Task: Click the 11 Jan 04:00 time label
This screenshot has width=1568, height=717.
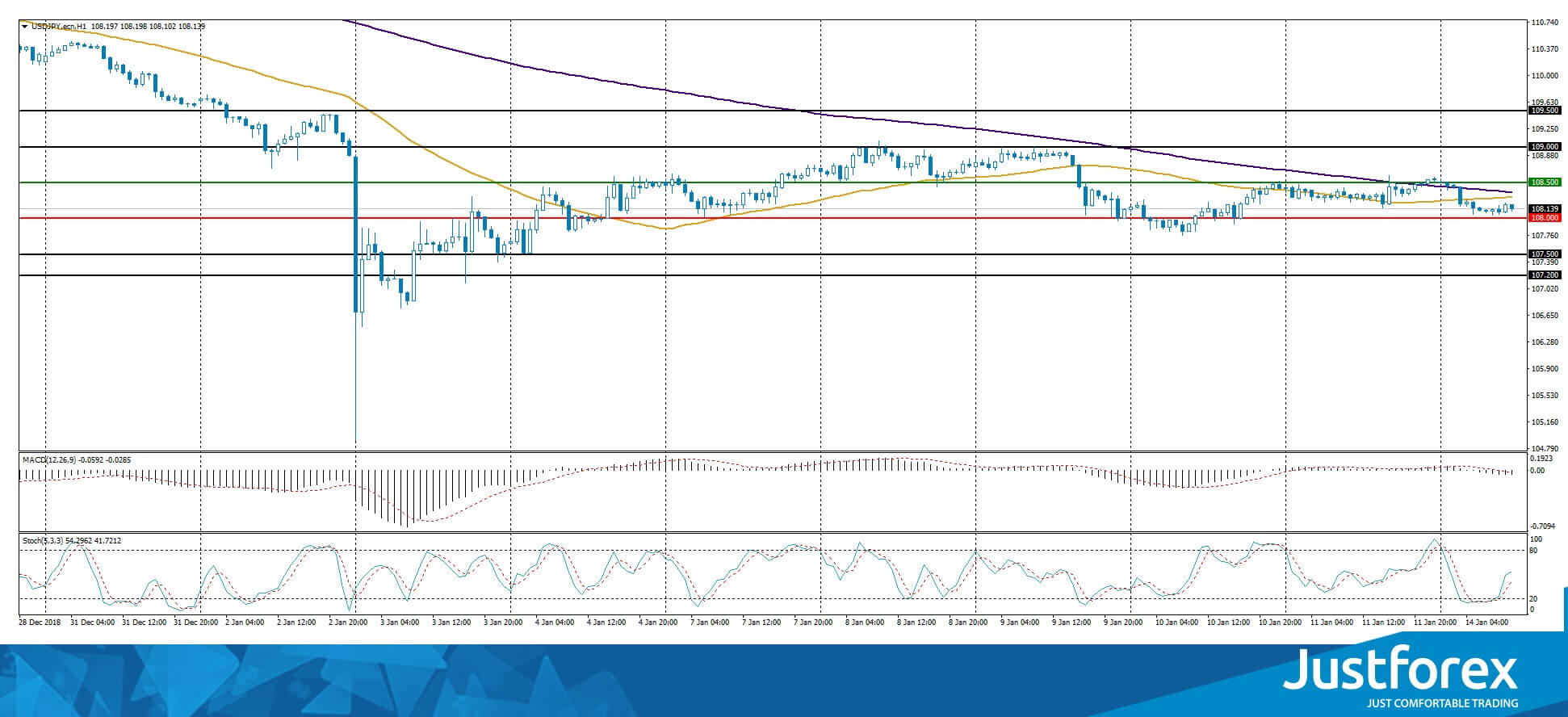Action: 1331,623
